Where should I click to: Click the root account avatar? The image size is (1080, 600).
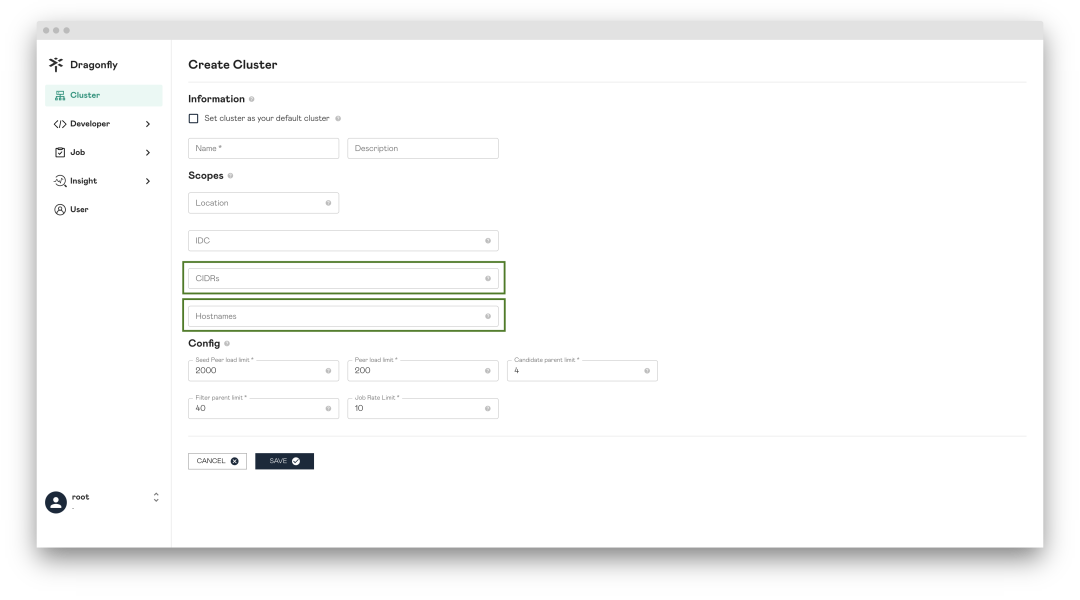click(x=56, y=502)
